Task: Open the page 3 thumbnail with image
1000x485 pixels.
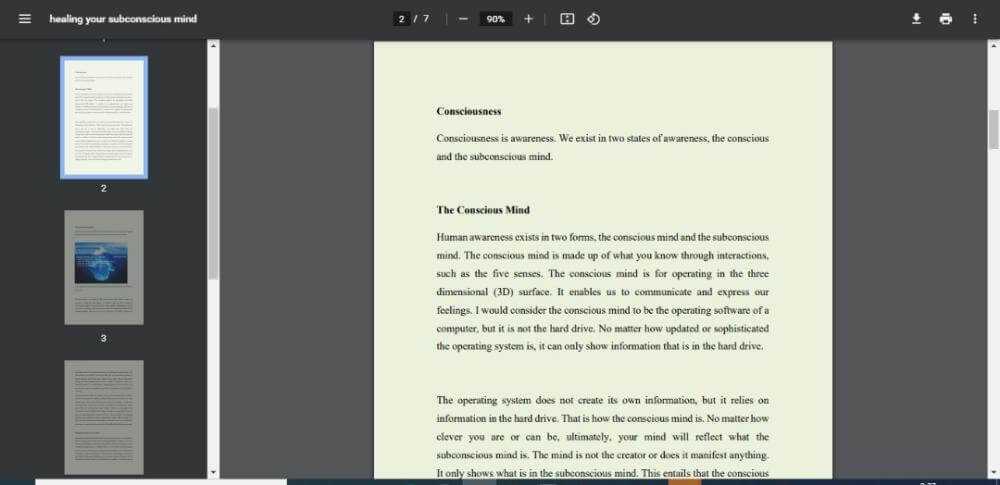Action: (104, 267)
